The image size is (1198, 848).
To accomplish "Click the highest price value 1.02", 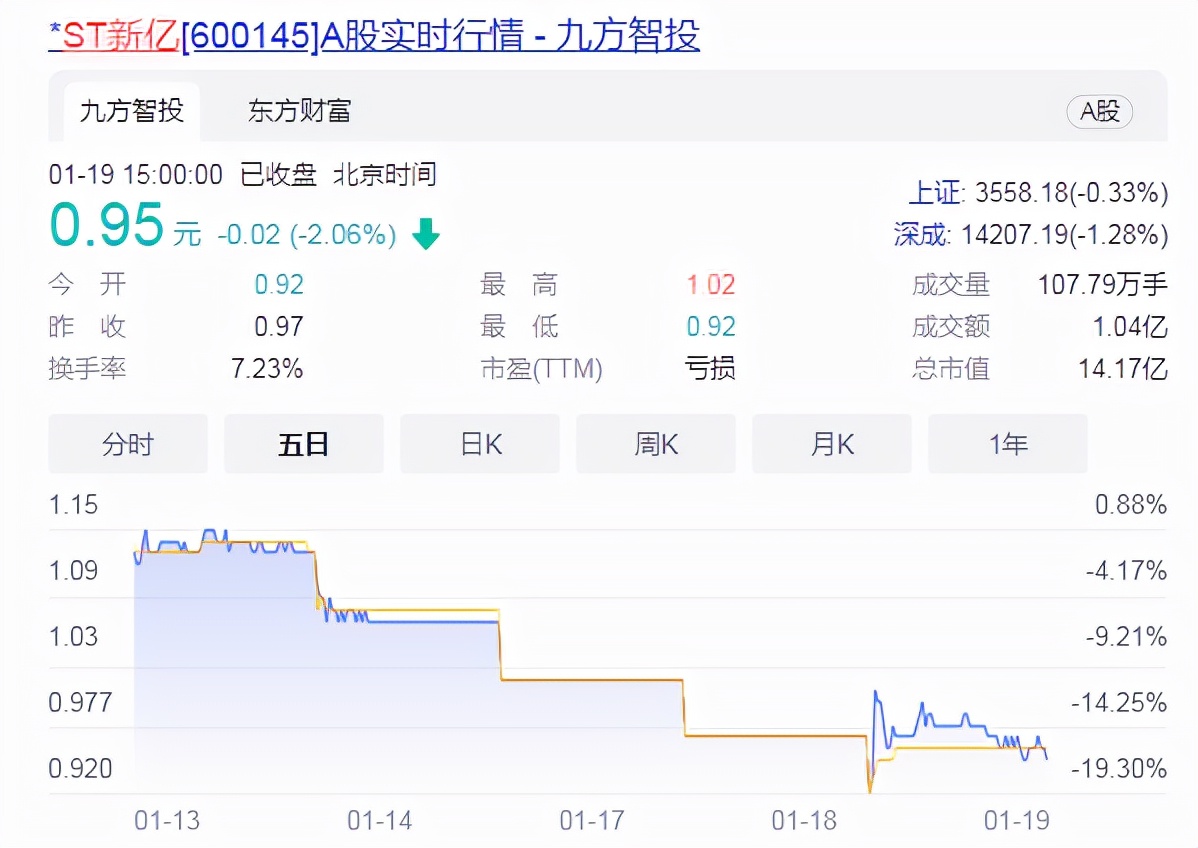I will (710, 285).
